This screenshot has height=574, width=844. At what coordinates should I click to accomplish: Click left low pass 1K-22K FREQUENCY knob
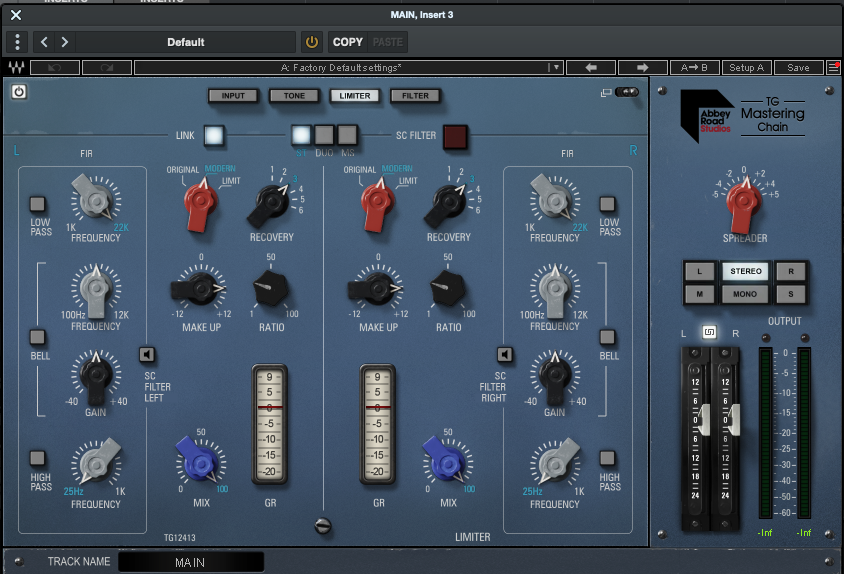pos(96,200)
